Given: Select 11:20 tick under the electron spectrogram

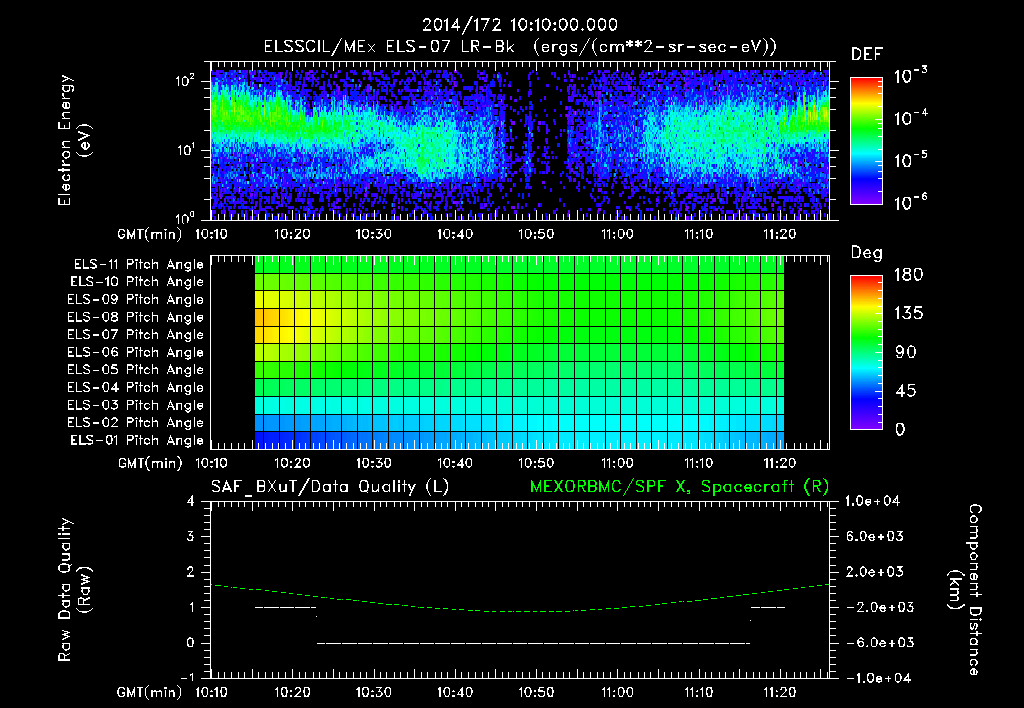Looking at the screenshot, I should (x=780, y=234).
